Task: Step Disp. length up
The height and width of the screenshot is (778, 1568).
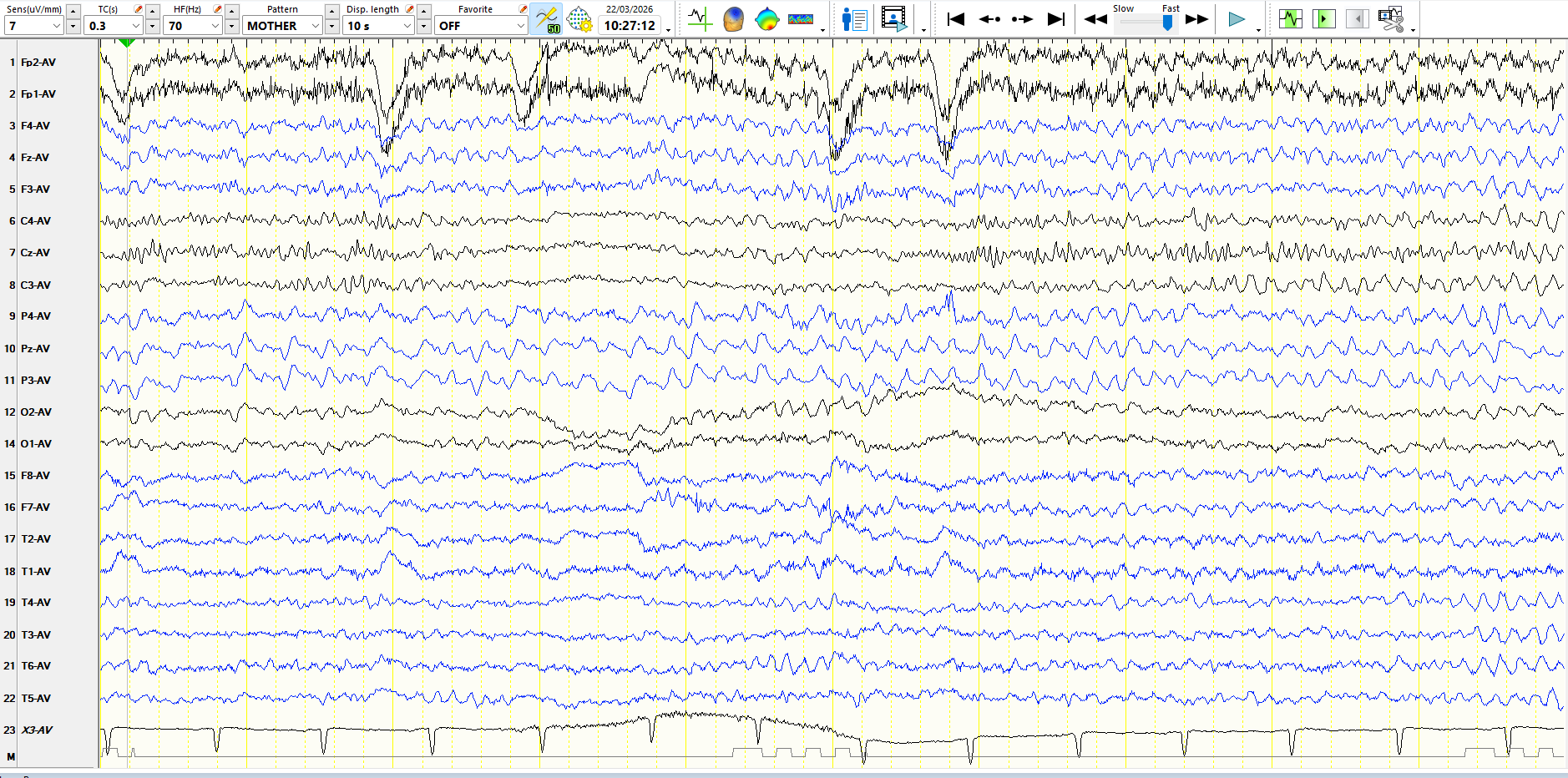Action: (x=424, y=11)
